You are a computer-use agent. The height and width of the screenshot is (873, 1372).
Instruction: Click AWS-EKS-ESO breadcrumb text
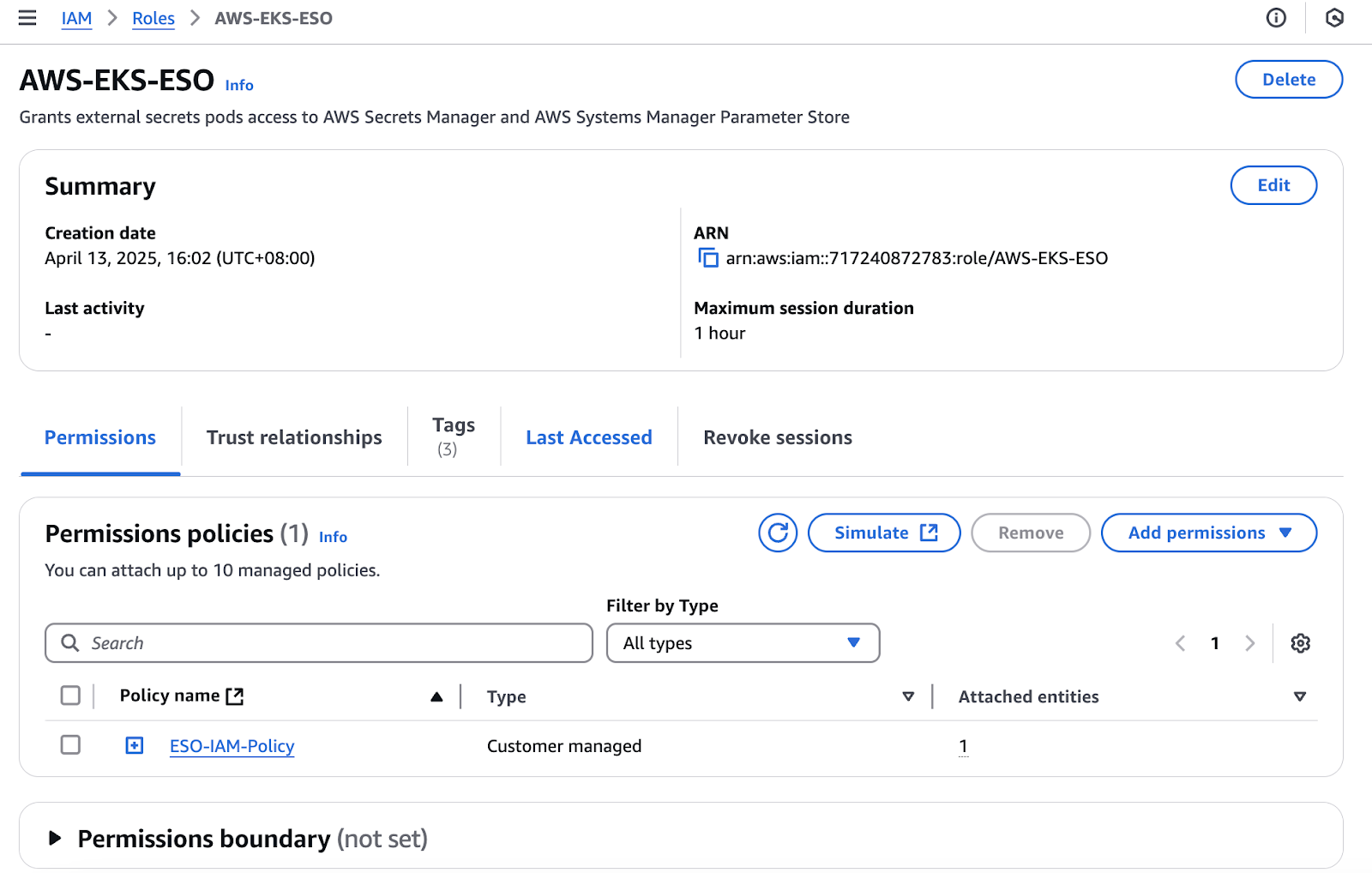pyautogui.click(x=274, y=18)
